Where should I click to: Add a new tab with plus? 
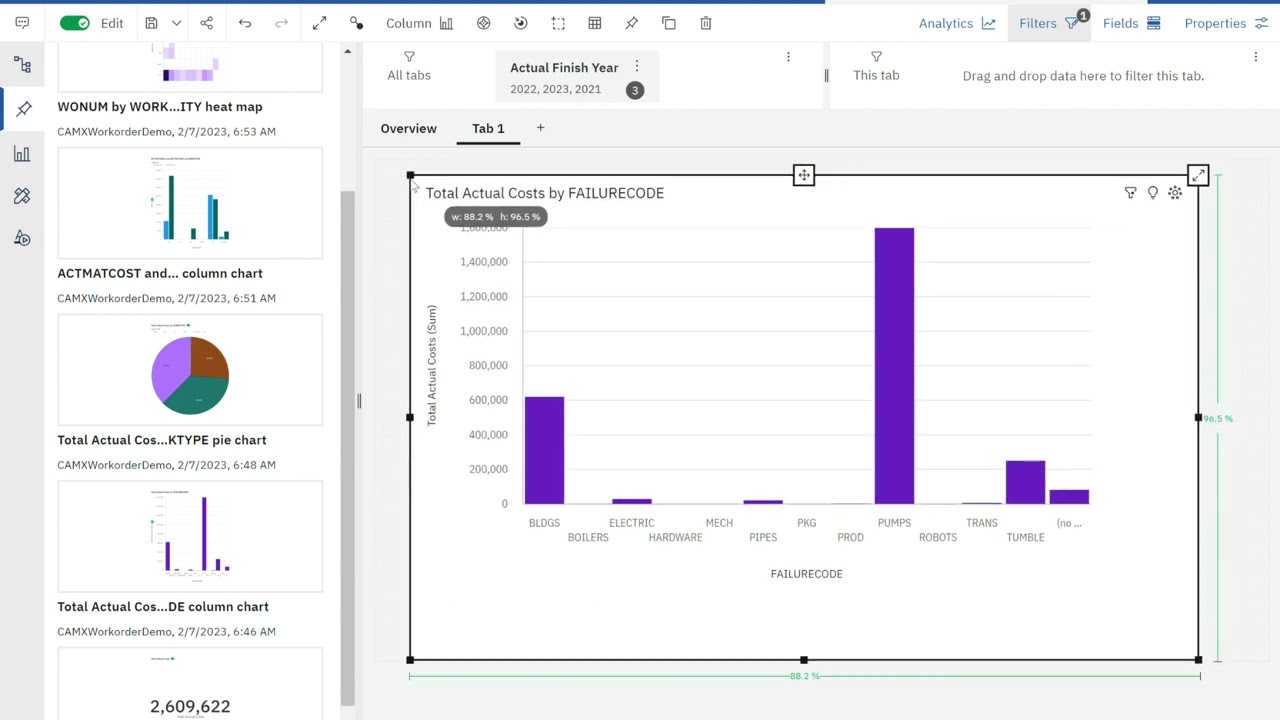click(541, 128)
